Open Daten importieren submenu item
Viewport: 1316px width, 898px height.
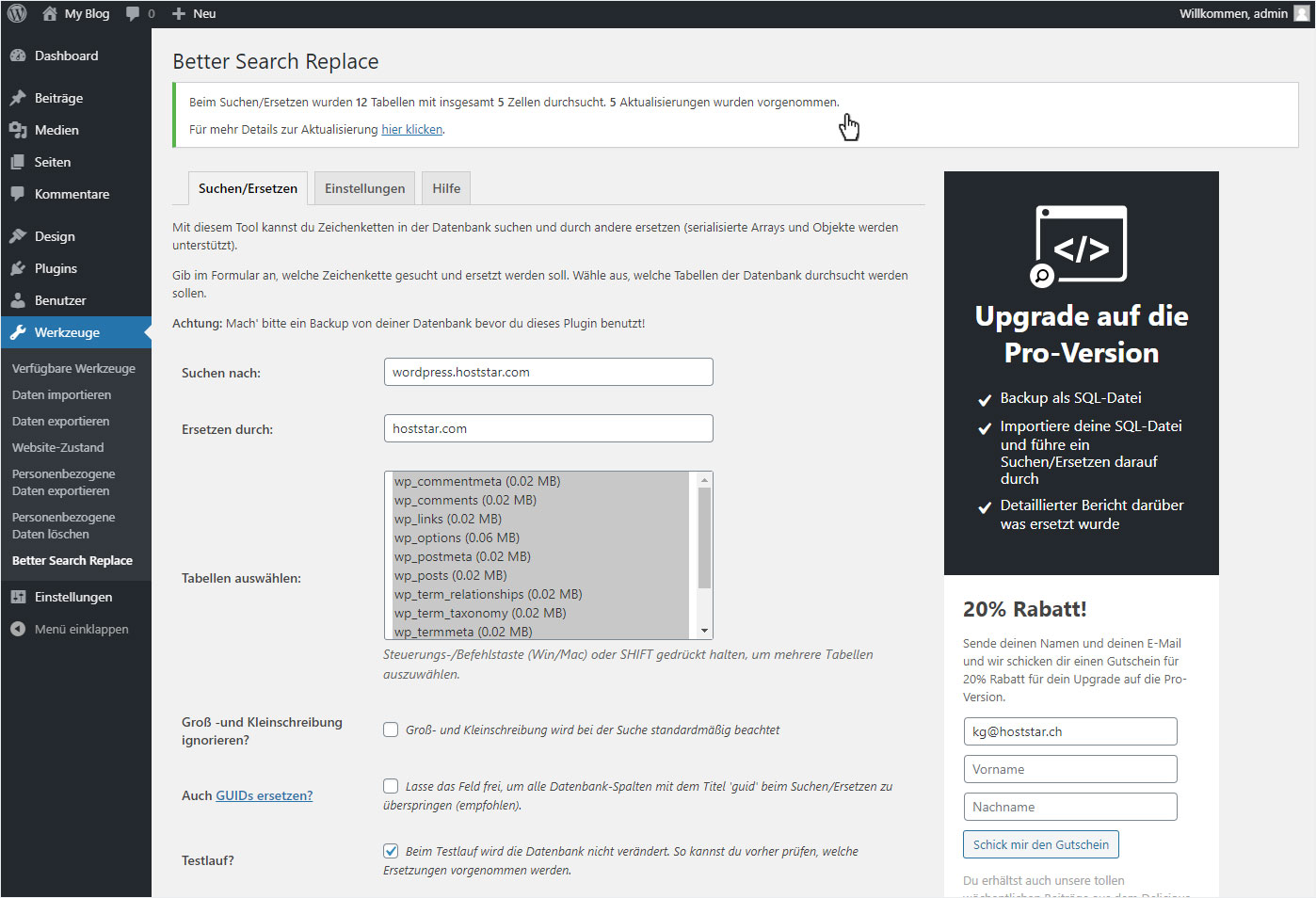[x=61, y=394]
